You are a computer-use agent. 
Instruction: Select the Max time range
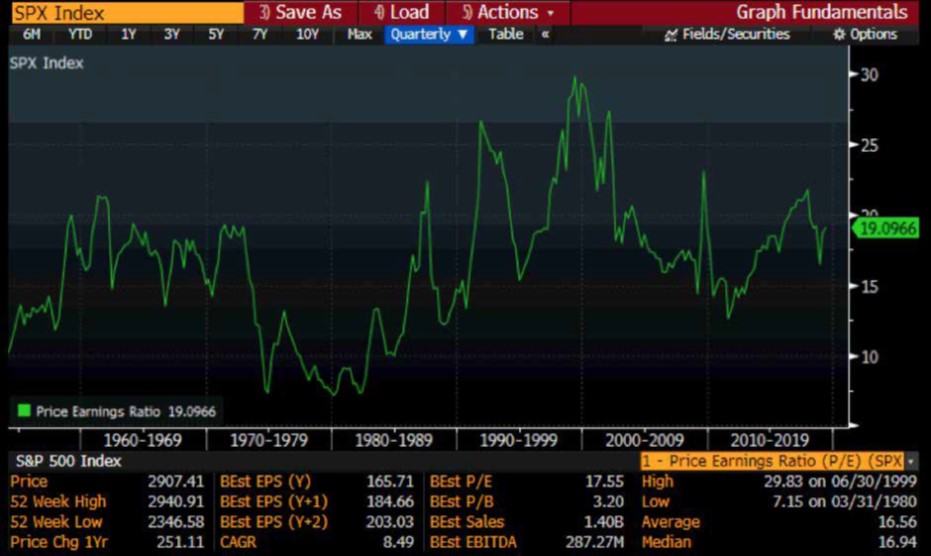359,34
